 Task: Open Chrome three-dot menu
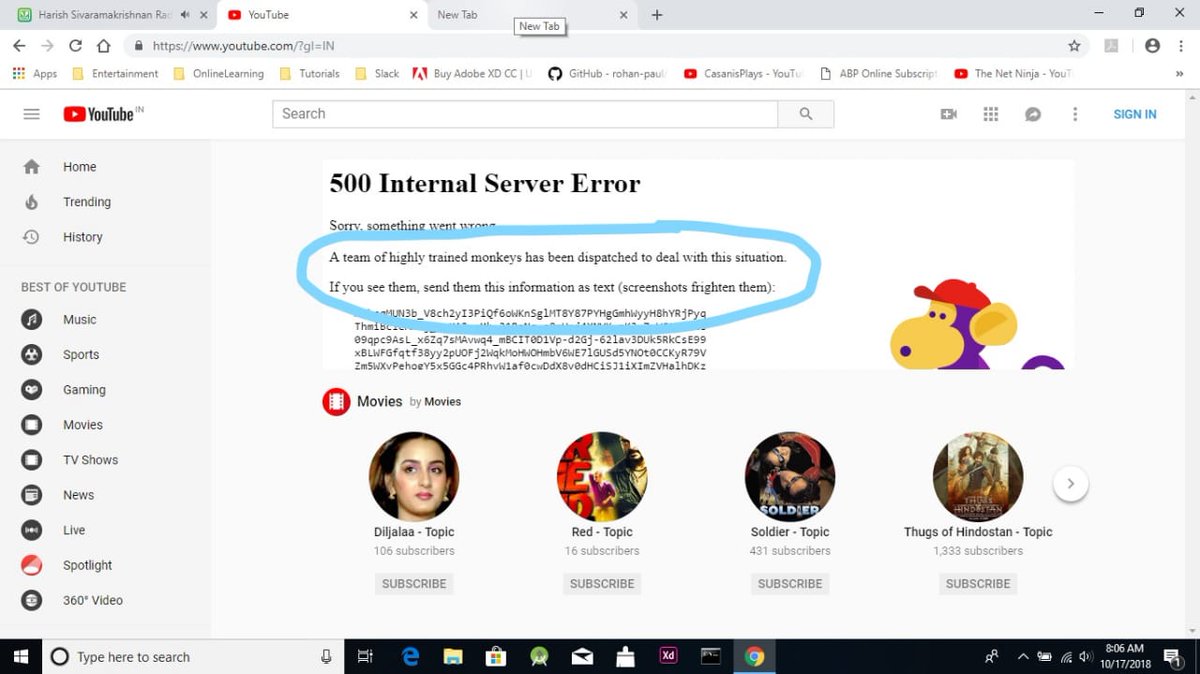(x=1180, y=46)
